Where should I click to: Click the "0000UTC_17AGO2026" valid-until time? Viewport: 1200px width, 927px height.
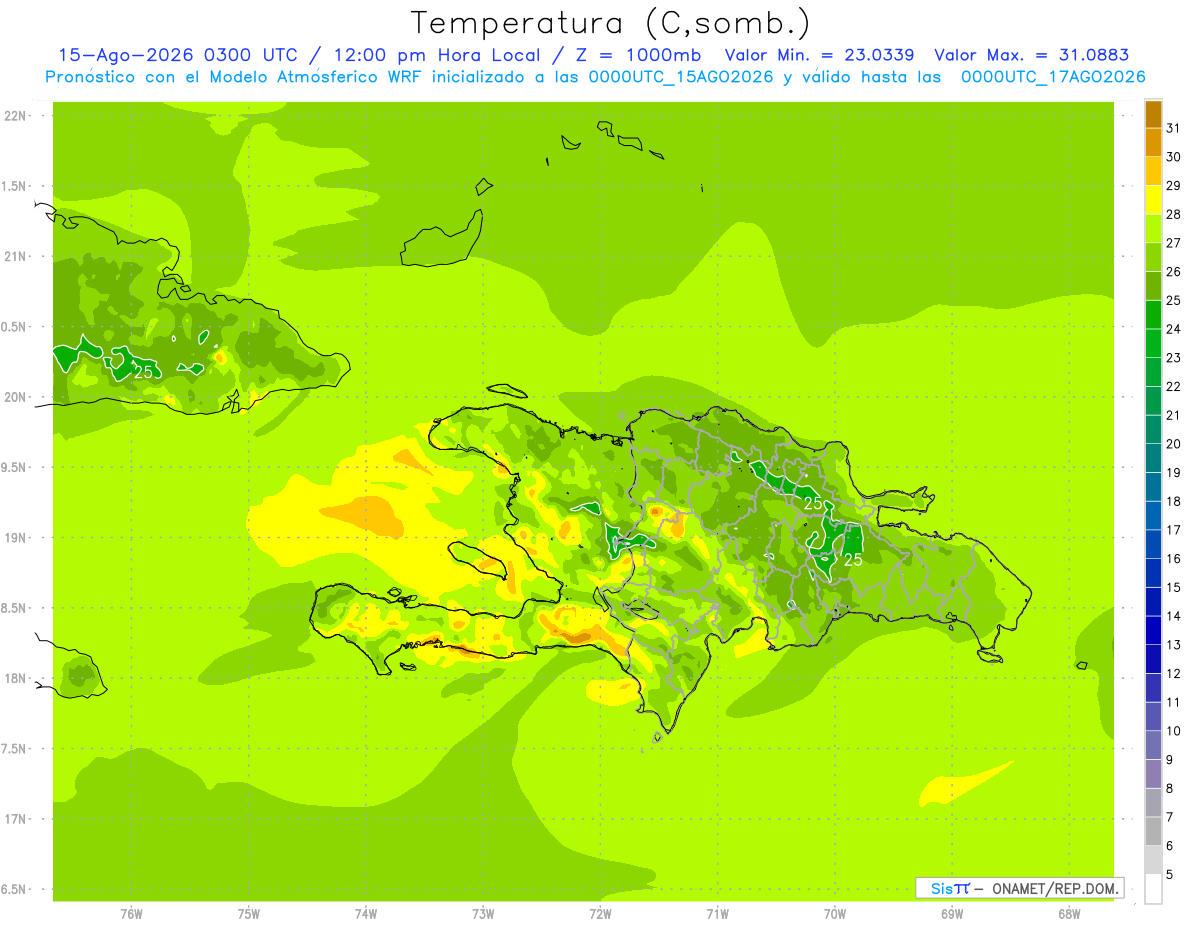(1053, 77)
